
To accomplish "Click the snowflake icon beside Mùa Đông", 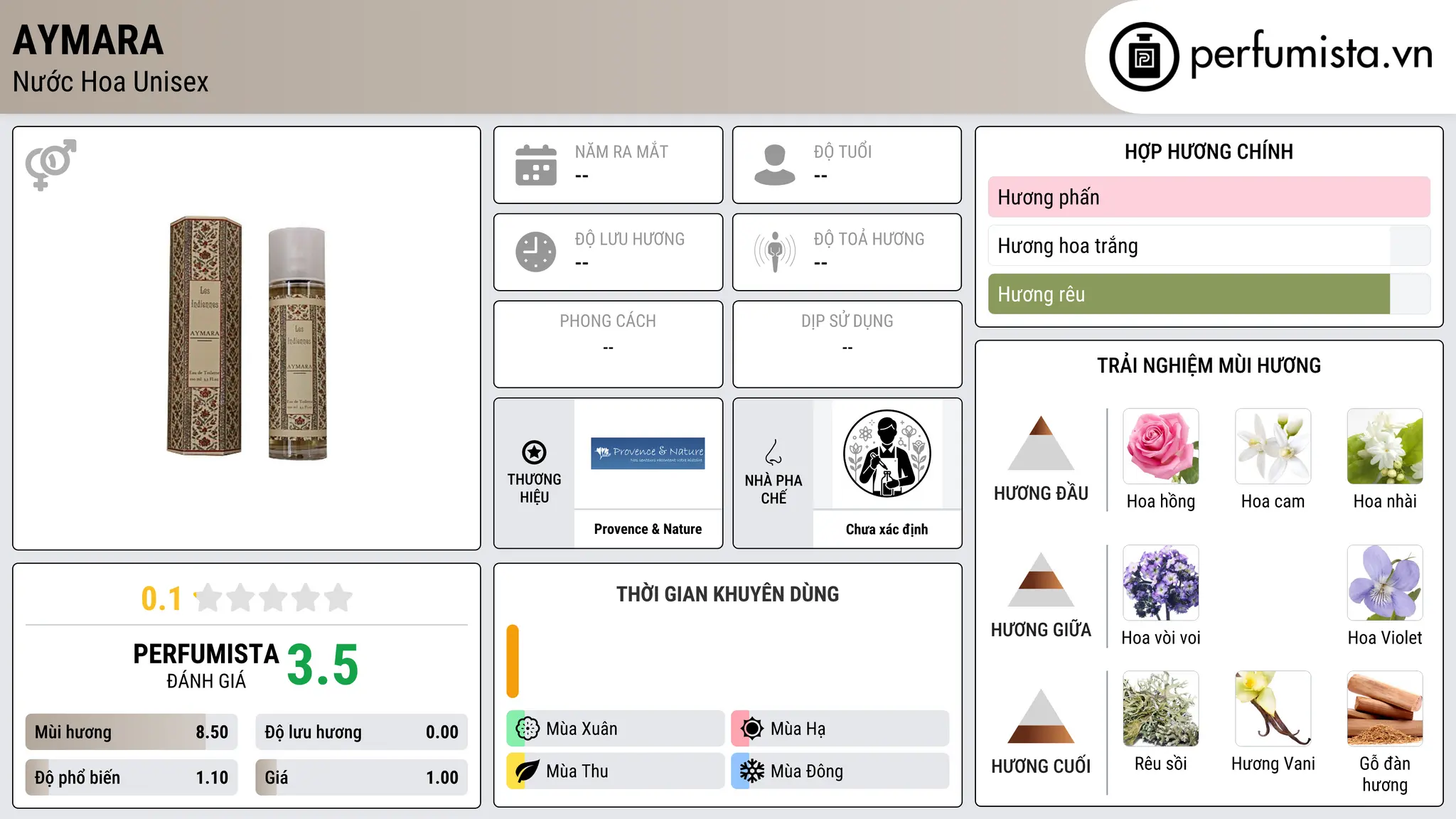I will coord(752,771).
